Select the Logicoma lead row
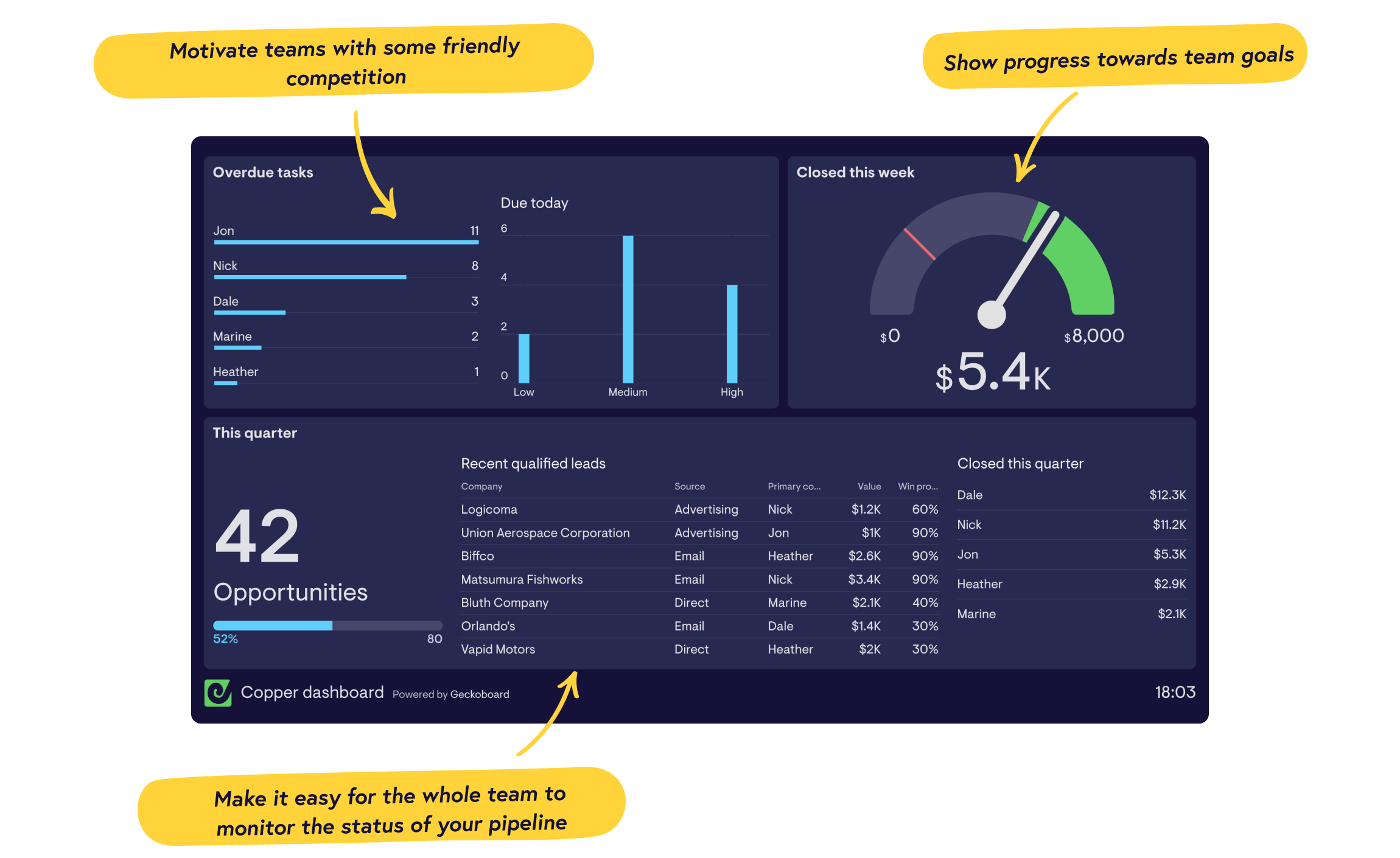 coord(699,509)
